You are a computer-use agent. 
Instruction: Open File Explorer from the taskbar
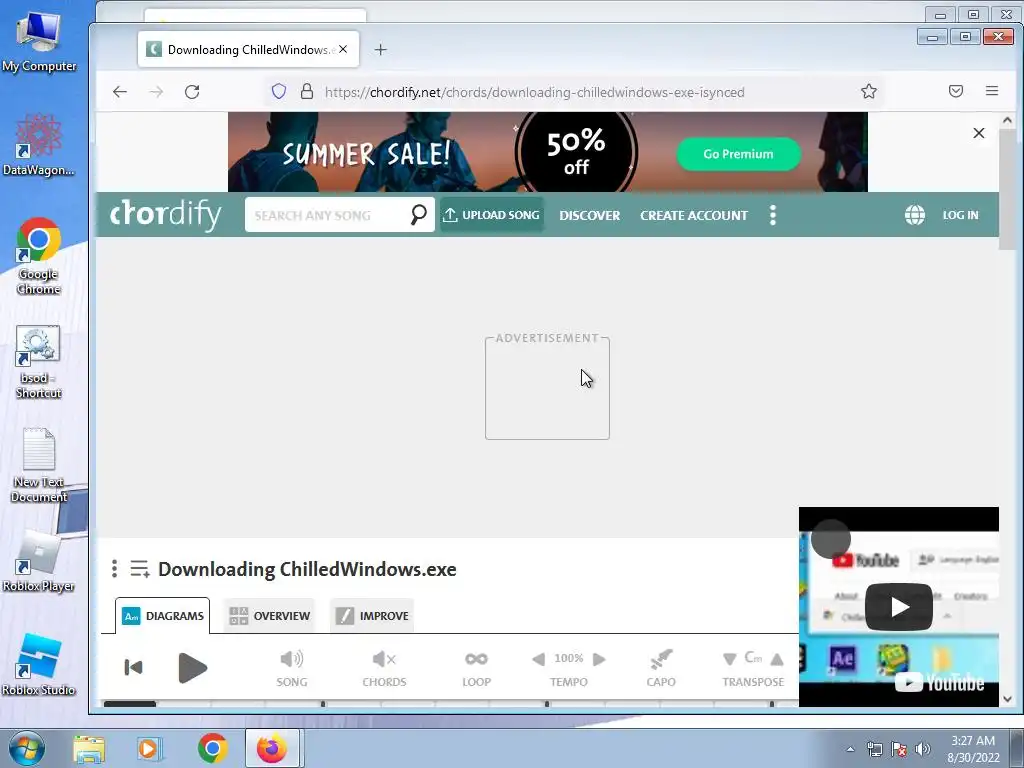coord(89,749)
